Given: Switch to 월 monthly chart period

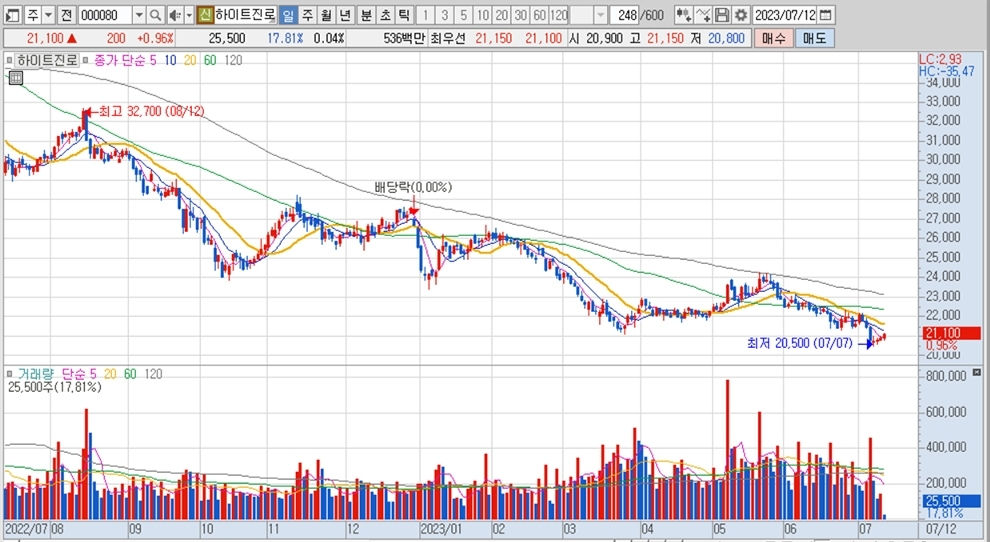Looking at the screenshot, I should [326, 15].
